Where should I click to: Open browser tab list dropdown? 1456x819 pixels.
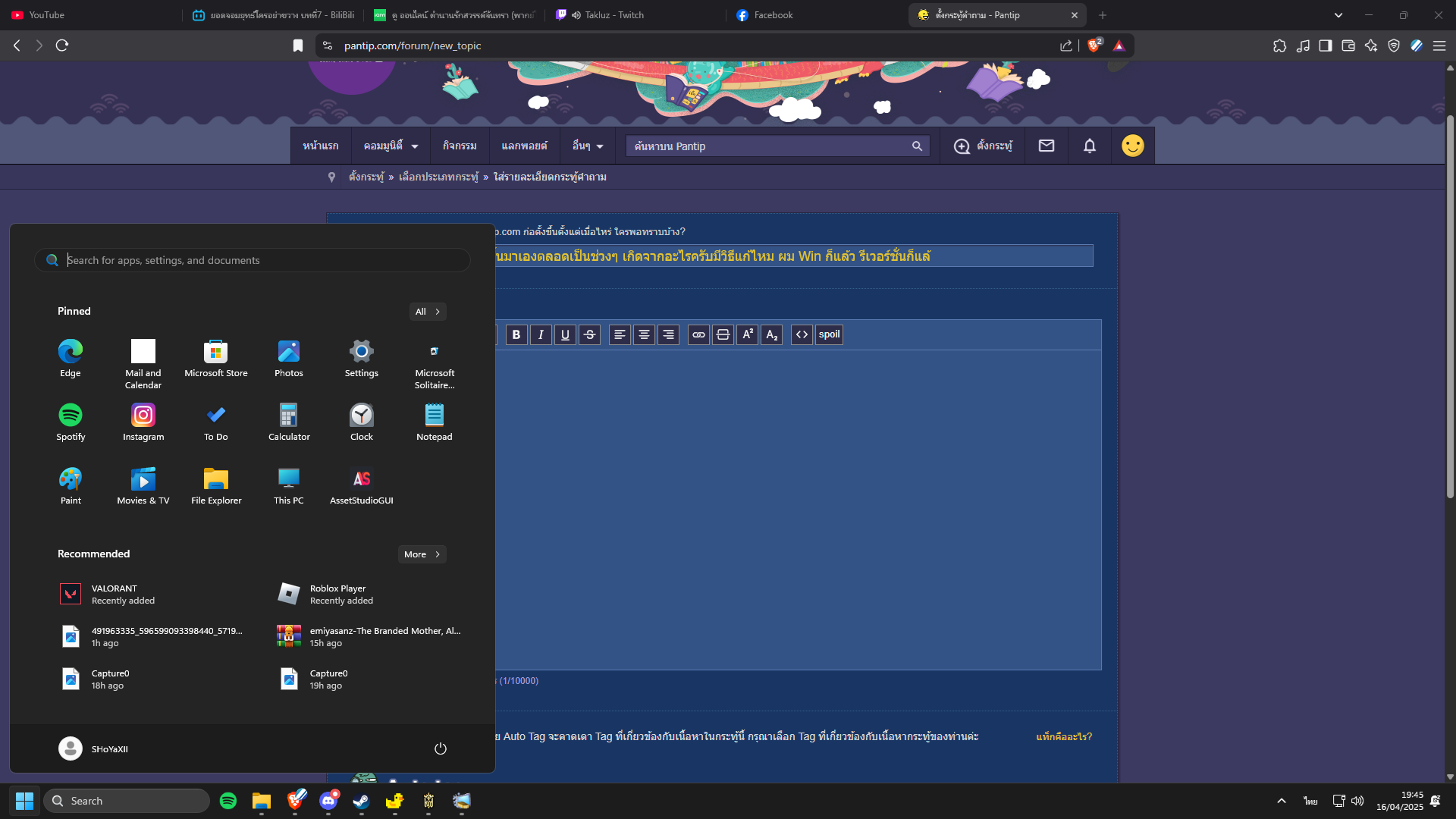(x=1338, y=15)
